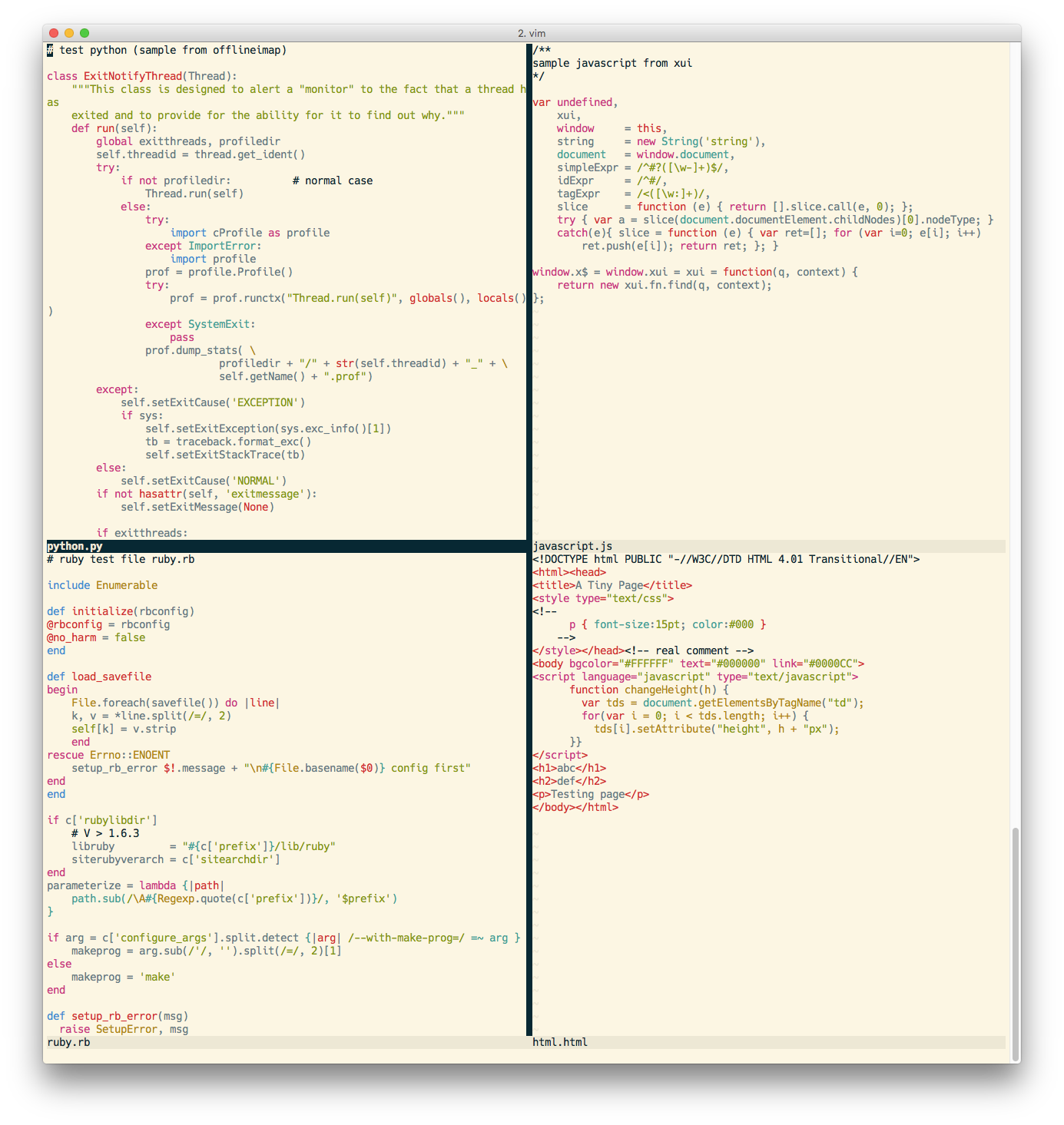Click the 'tagExpr' assignment line
1064x1125 pixels.
(634, 194)
